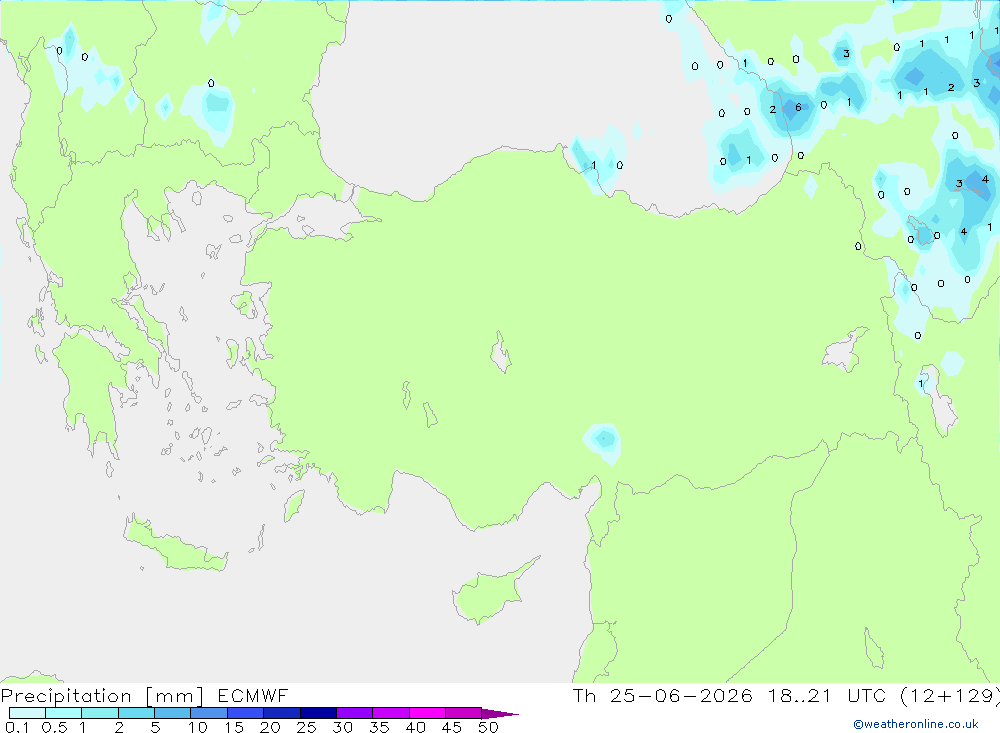Select the 40–45 mm magenta legend swatch
This screenshot has width=1000, height=733.
point(427,713)
